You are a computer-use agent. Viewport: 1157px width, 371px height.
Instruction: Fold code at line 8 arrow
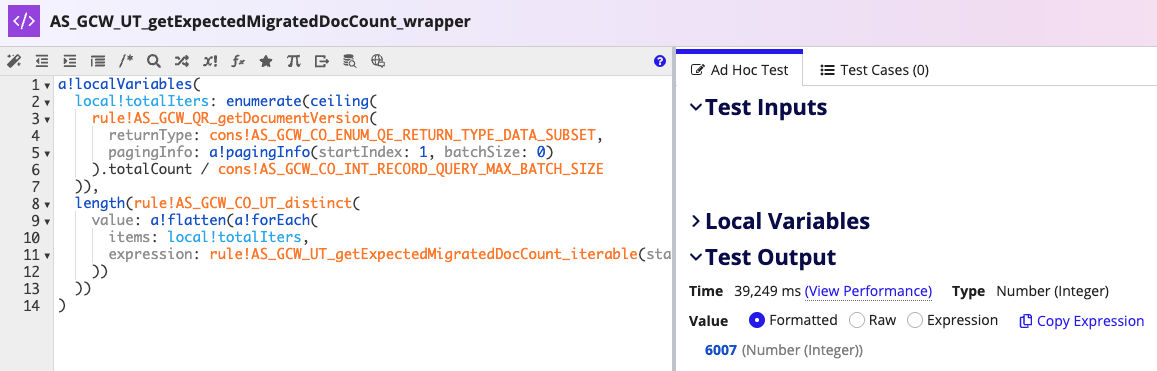tap(48, 204)
